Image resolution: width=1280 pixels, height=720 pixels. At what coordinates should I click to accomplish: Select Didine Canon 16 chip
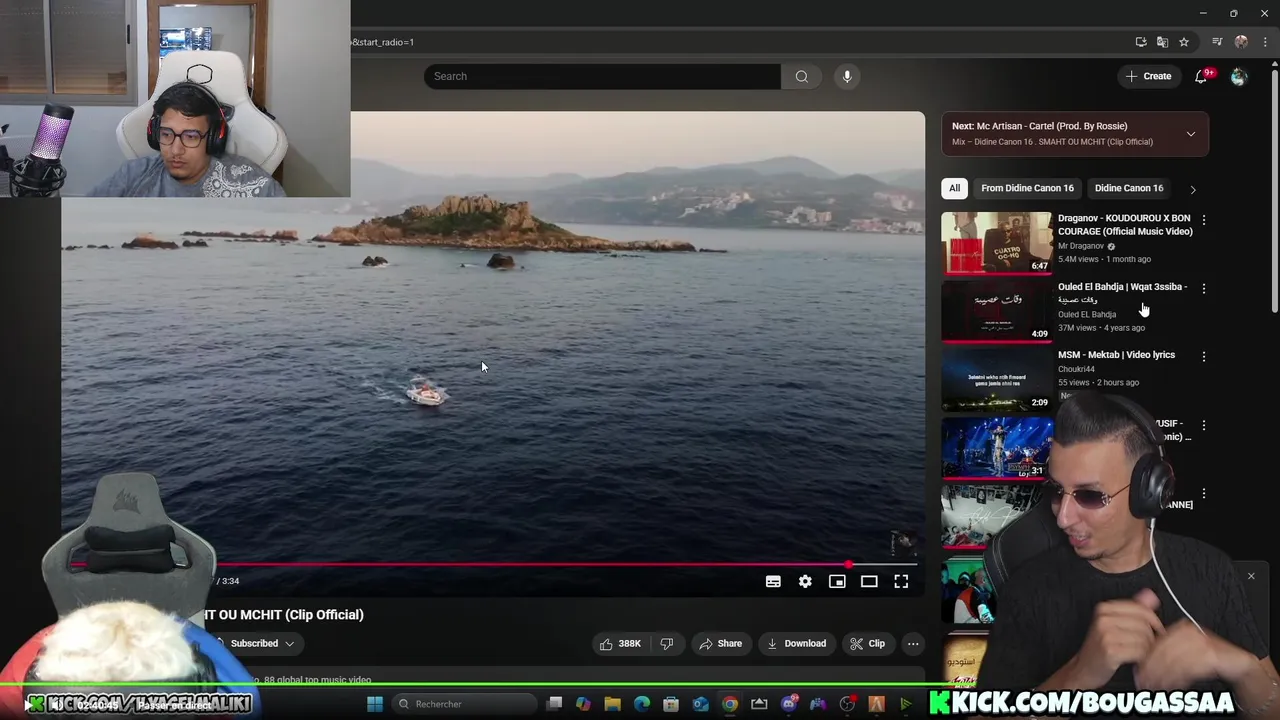1129,188
